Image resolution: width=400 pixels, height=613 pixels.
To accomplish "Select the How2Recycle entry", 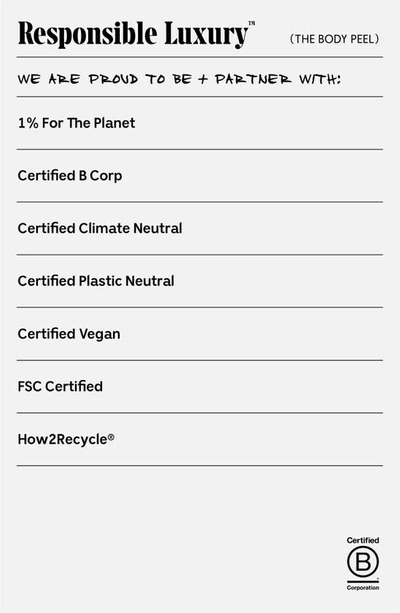I will [199, 439].
